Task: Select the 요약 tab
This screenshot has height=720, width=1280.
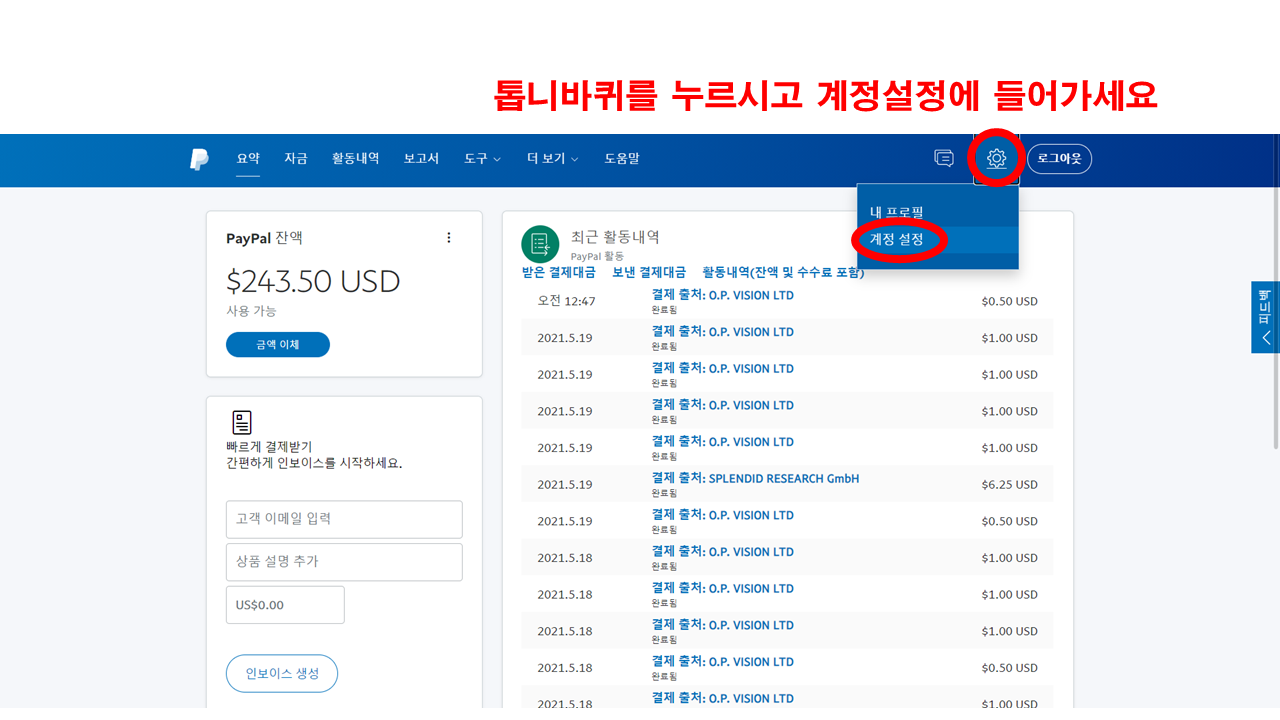Action: click(x=248, y=158)
